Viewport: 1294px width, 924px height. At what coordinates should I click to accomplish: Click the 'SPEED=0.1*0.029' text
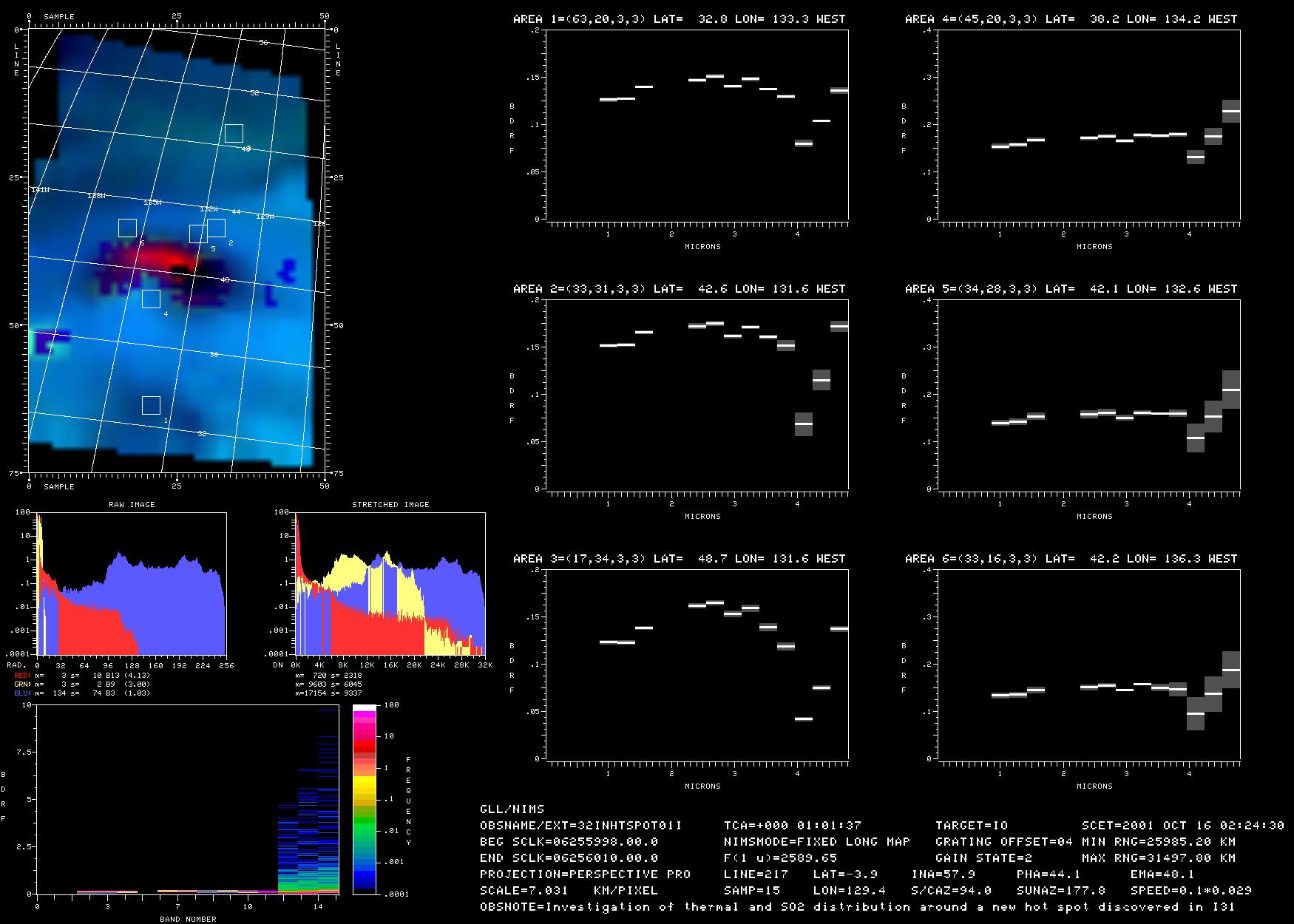coord(1191,891)
